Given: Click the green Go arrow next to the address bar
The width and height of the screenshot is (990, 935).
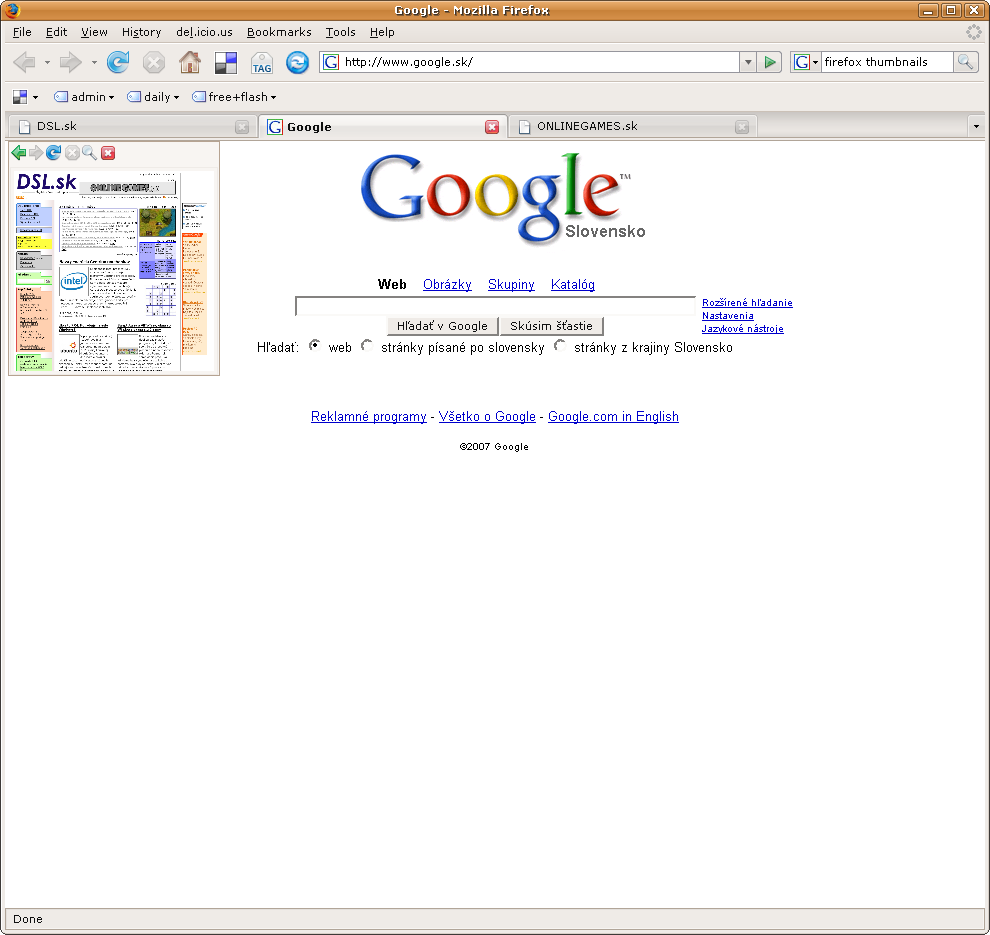Looking at the screenshot, I should [770, 62].
